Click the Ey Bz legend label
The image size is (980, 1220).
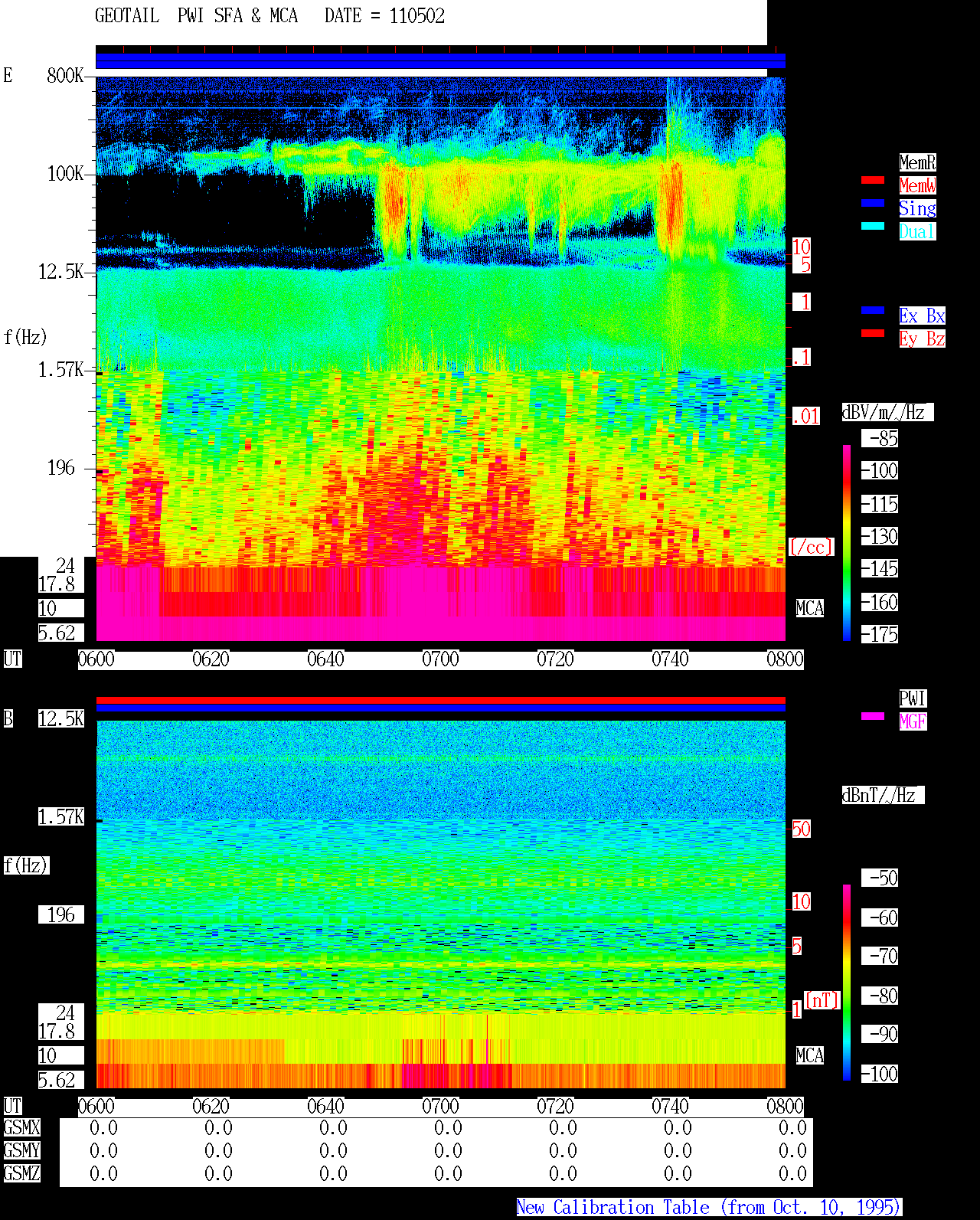(922, 339)
